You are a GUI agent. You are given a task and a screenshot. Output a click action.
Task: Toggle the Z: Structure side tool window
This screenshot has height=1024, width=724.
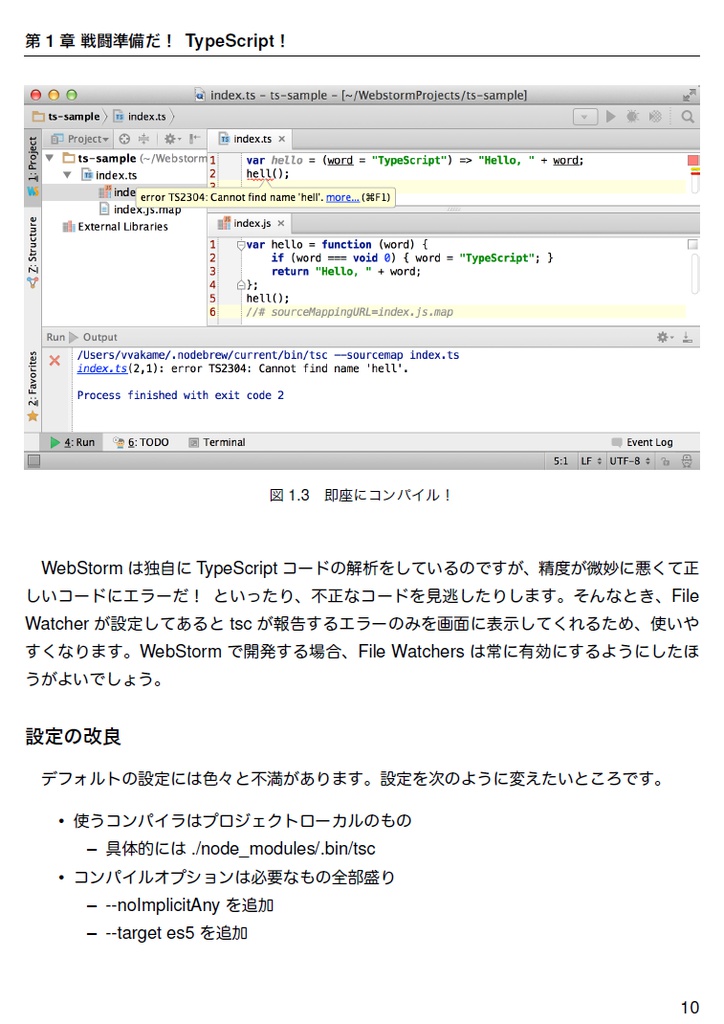pyautogui.click(x=32, y=251)
